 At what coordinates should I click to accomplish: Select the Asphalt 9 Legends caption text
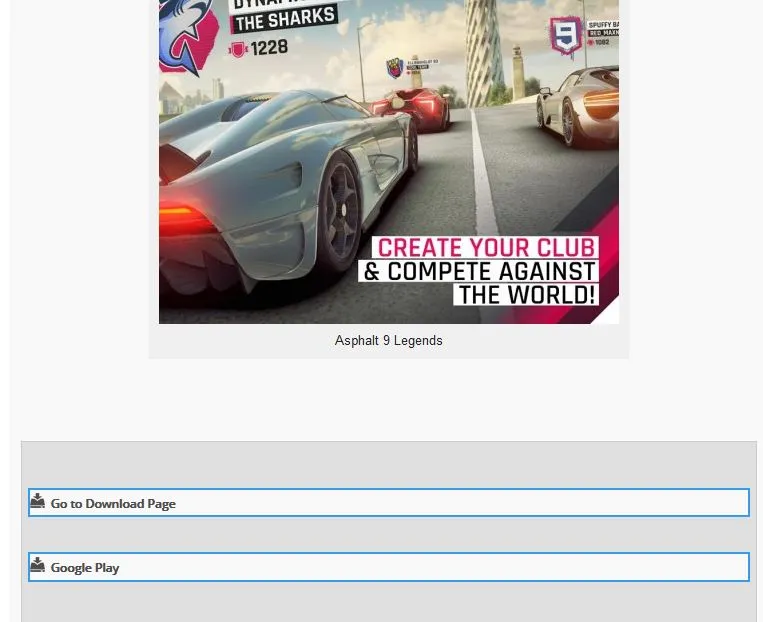point(389,341)
